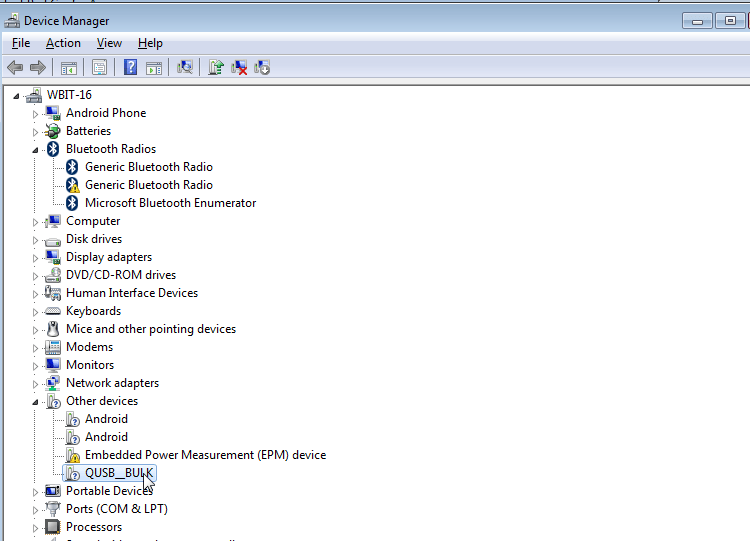Viewport: 750px width, 541px height.
Task: Click the Keyboards category icon
Action: (53, 311)
